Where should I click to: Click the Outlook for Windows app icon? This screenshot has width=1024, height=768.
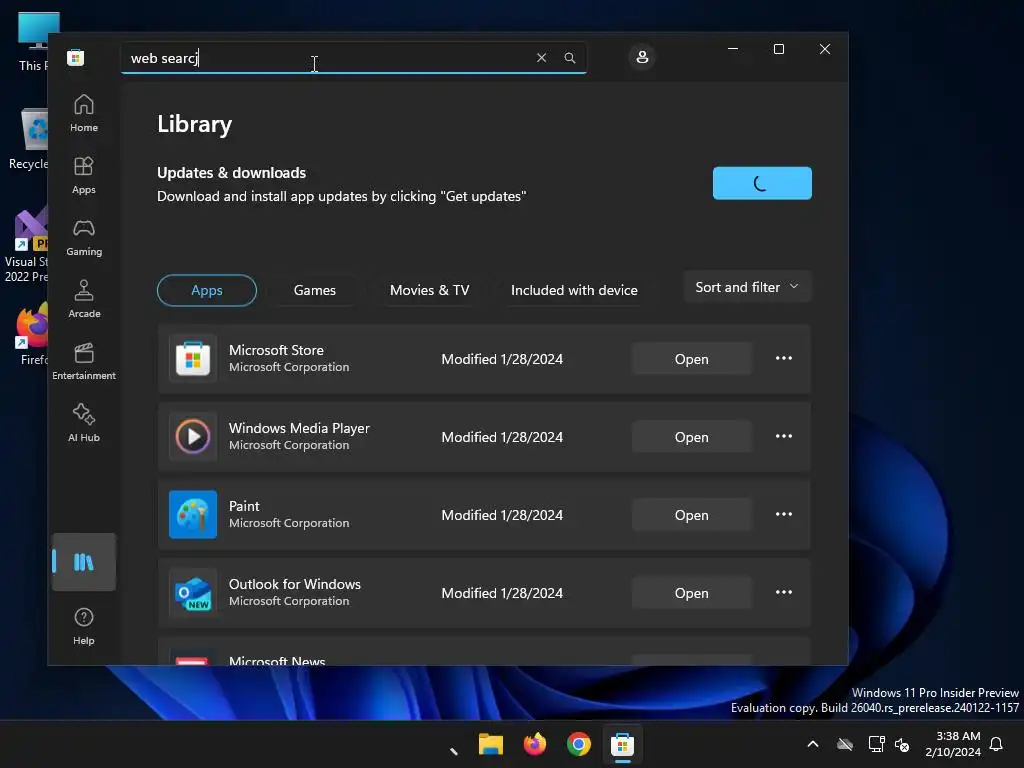point(193,592)
